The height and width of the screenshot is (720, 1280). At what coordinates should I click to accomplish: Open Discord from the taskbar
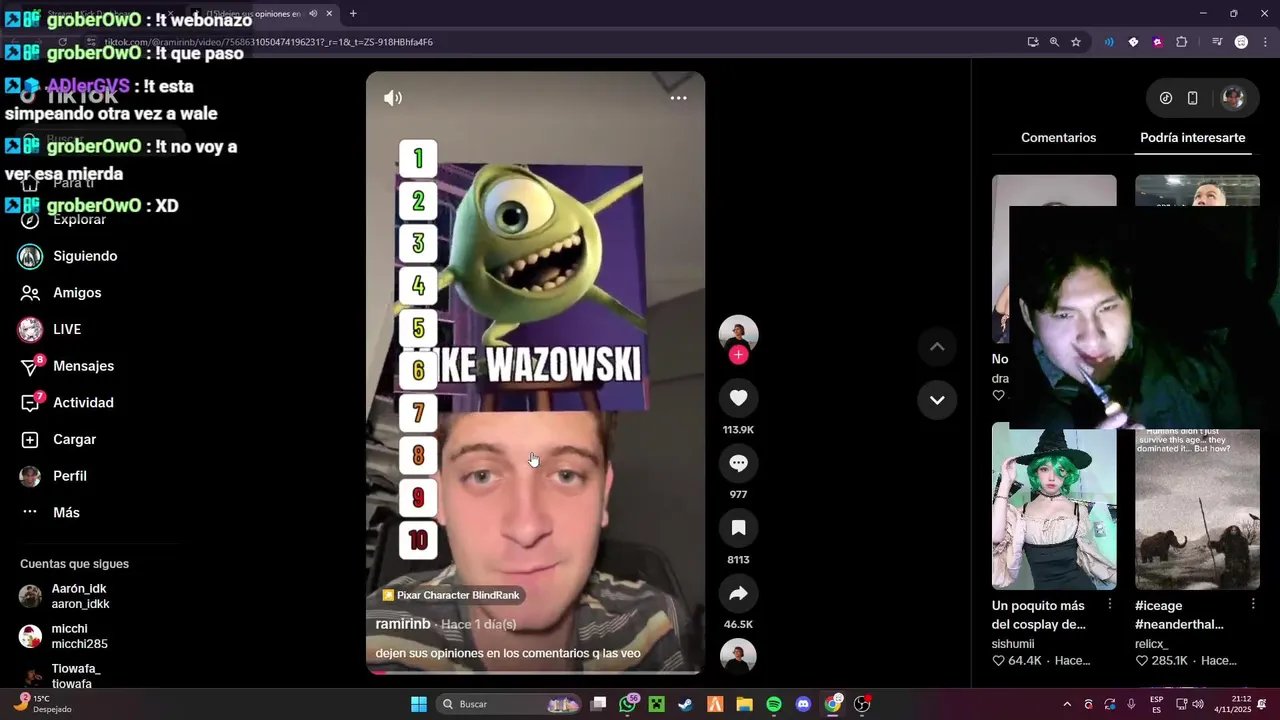[803, 704]
